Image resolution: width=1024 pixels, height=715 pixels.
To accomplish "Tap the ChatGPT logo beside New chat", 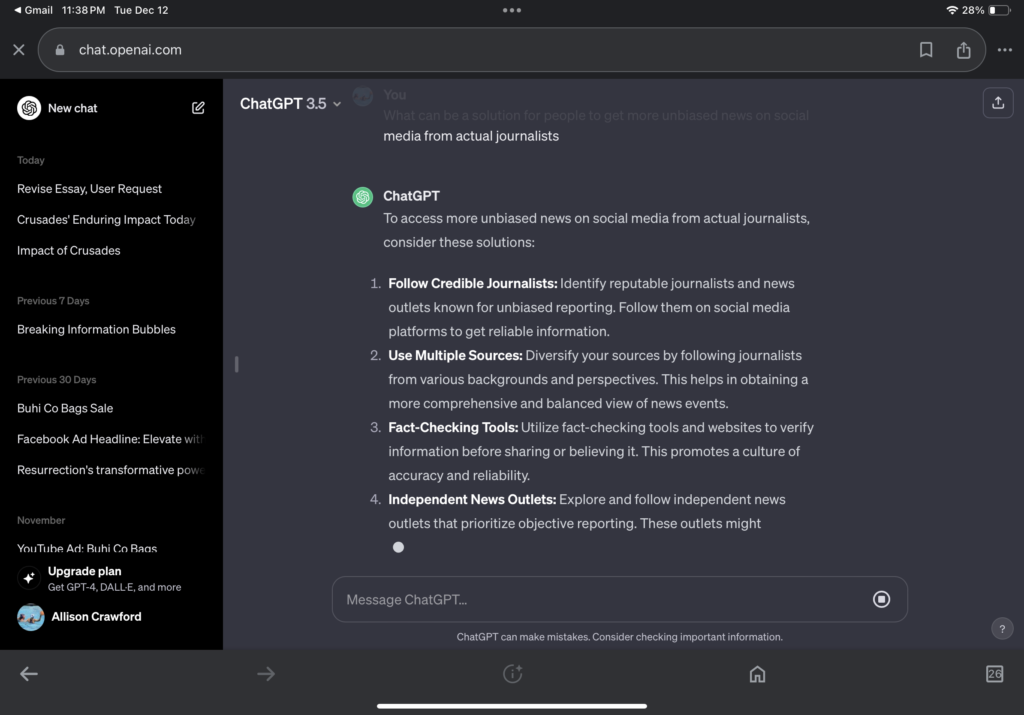I will pyautogui.click(x=29, y=108).
